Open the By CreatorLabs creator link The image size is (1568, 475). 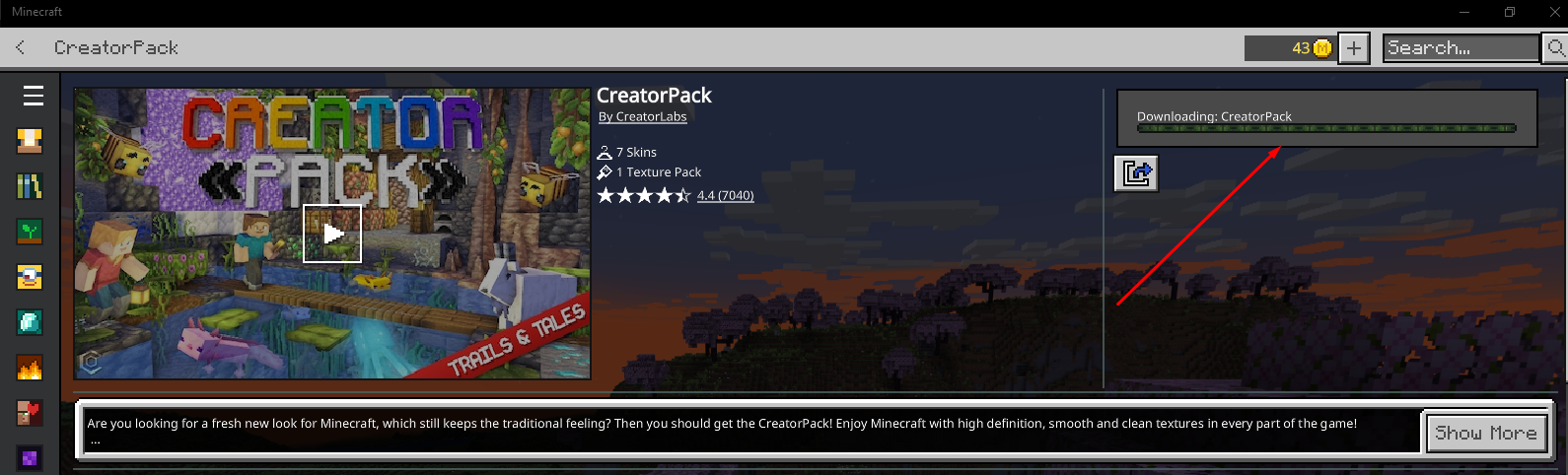(643, 116)
